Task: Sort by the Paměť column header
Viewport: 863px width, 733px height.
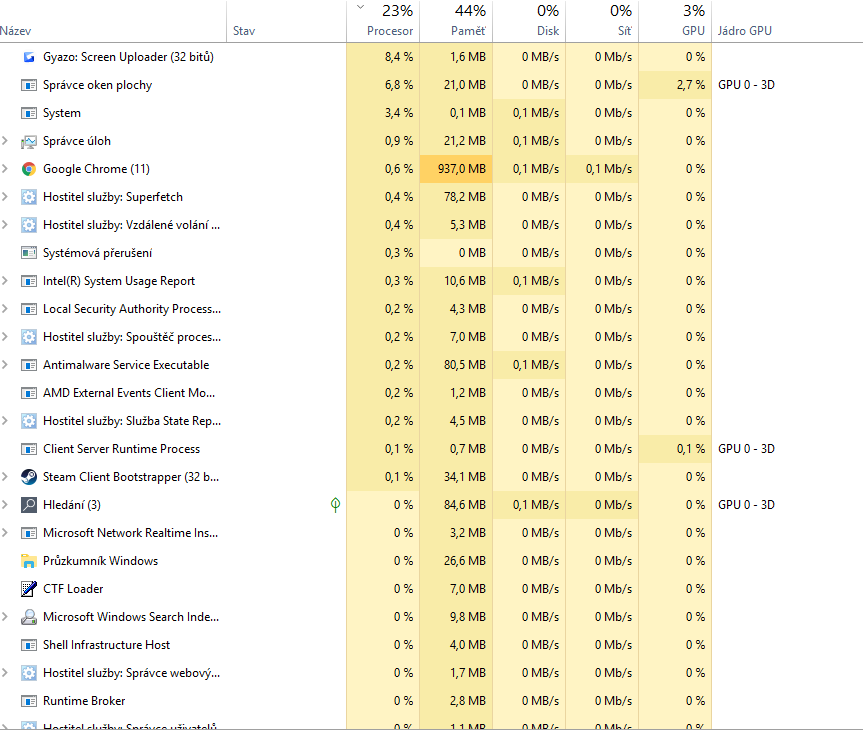Action: pyautogui.click(x=456, y=22)
